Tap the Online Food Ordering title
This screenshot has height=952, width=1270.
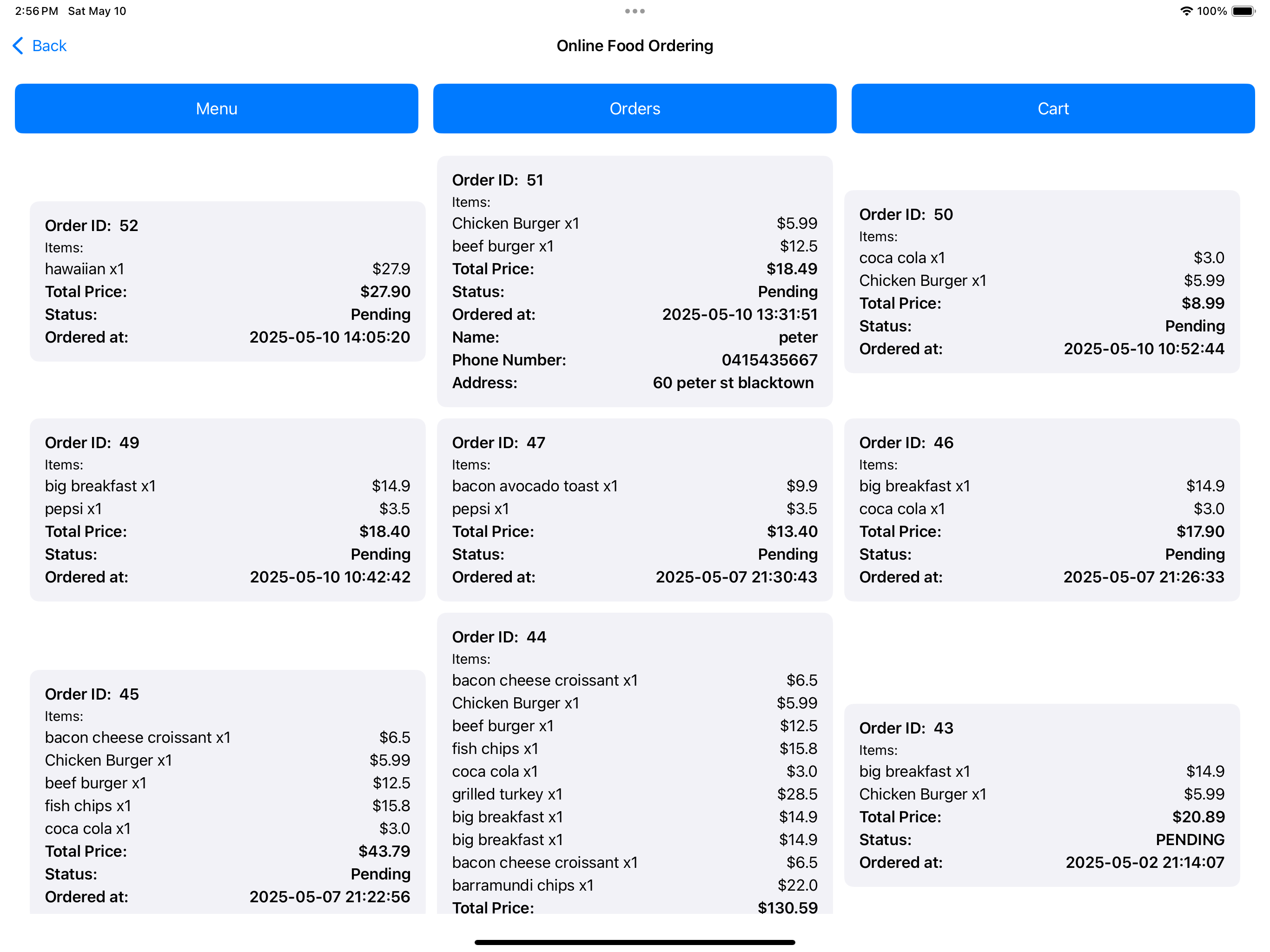[x=635, y=46]
